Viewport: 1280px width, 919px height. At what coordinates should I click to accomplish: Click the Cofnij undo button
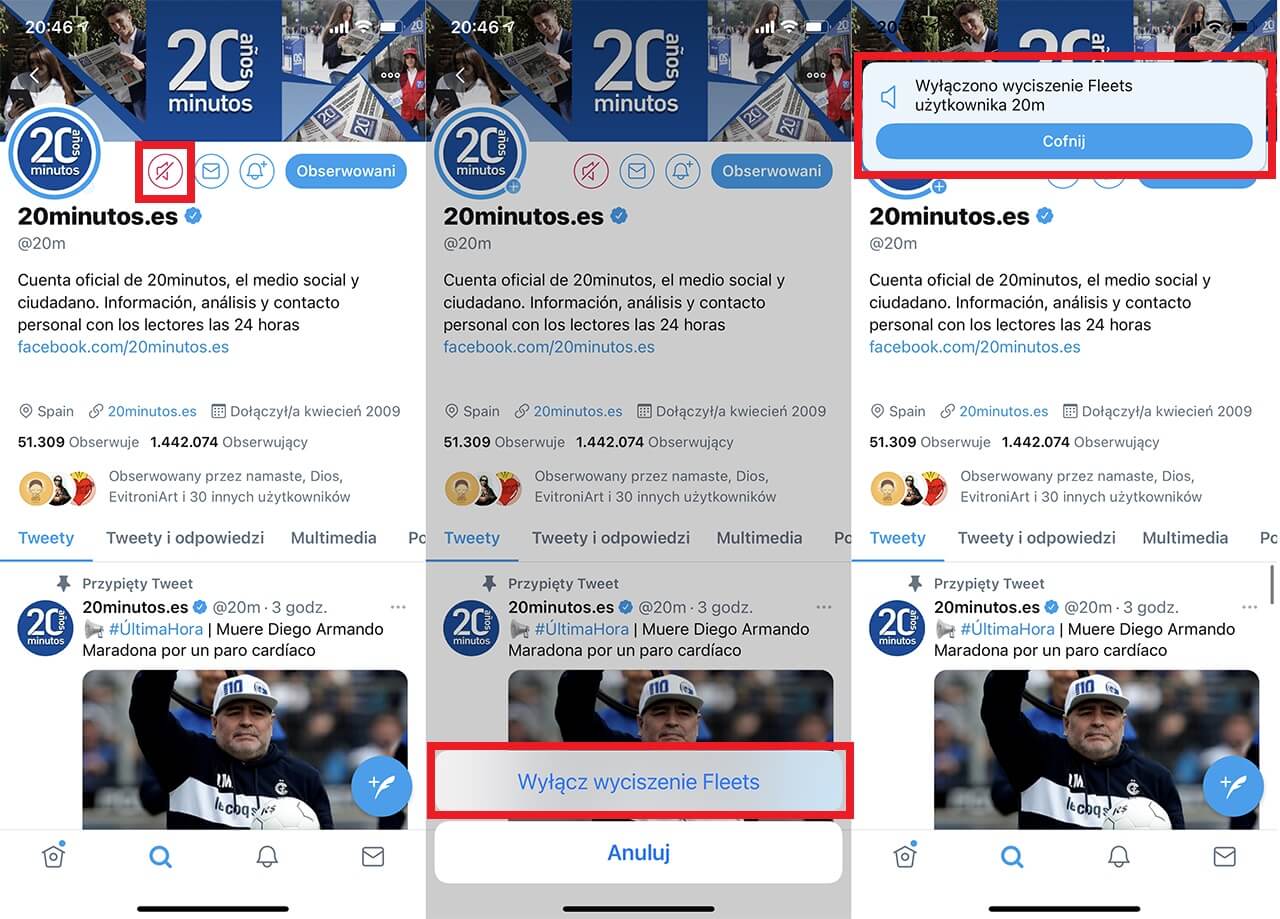click(x=1064, y=141)
